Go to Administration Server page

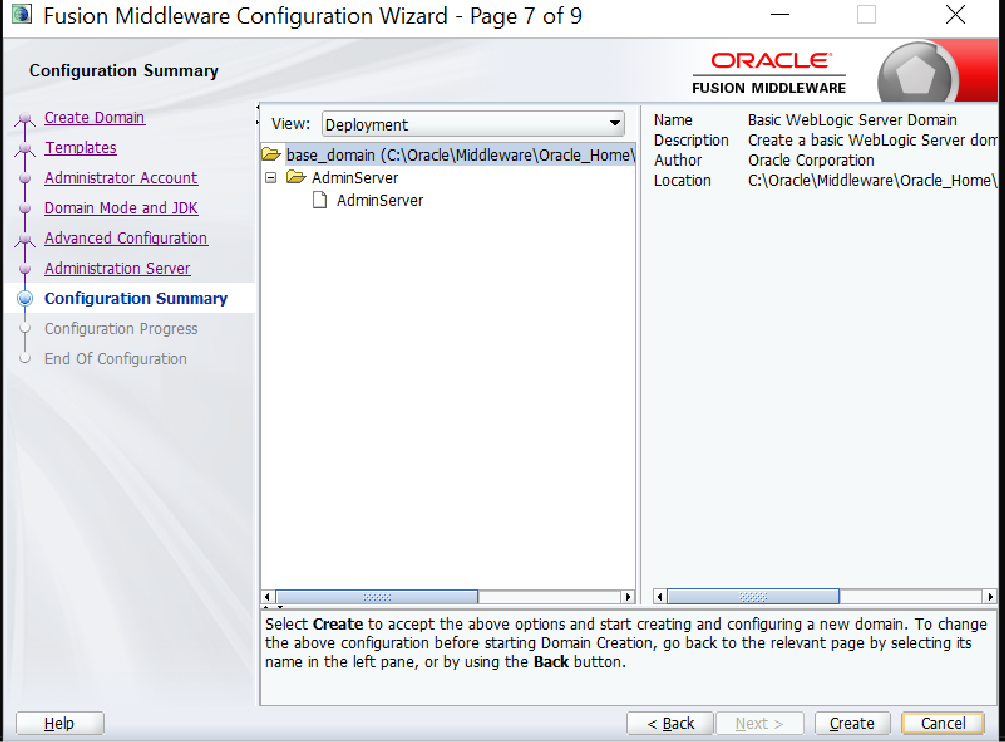click(117, 268)
